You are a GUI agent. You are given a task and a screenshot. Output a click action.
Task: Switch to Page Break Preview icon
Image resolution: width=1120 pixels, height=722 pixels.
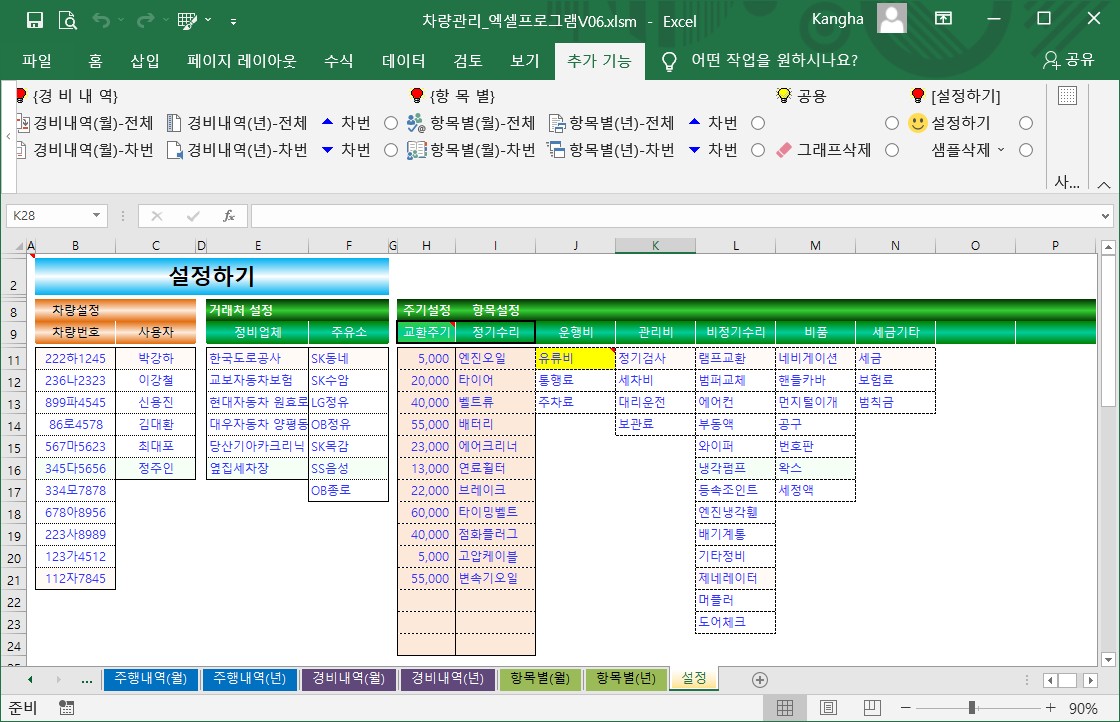[872, 708]
